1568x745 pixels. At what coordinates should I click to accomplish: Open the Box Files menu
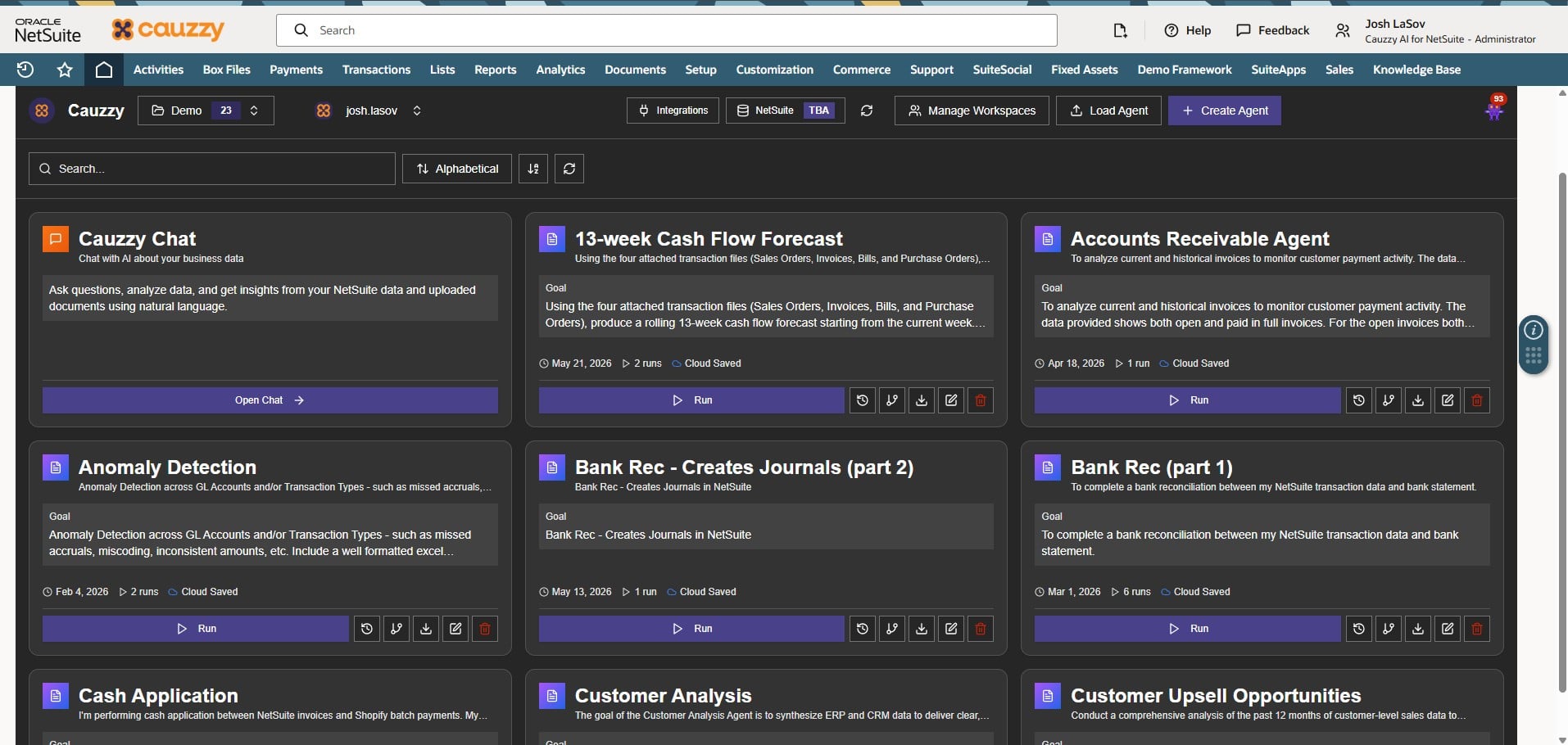coord(227,70)
